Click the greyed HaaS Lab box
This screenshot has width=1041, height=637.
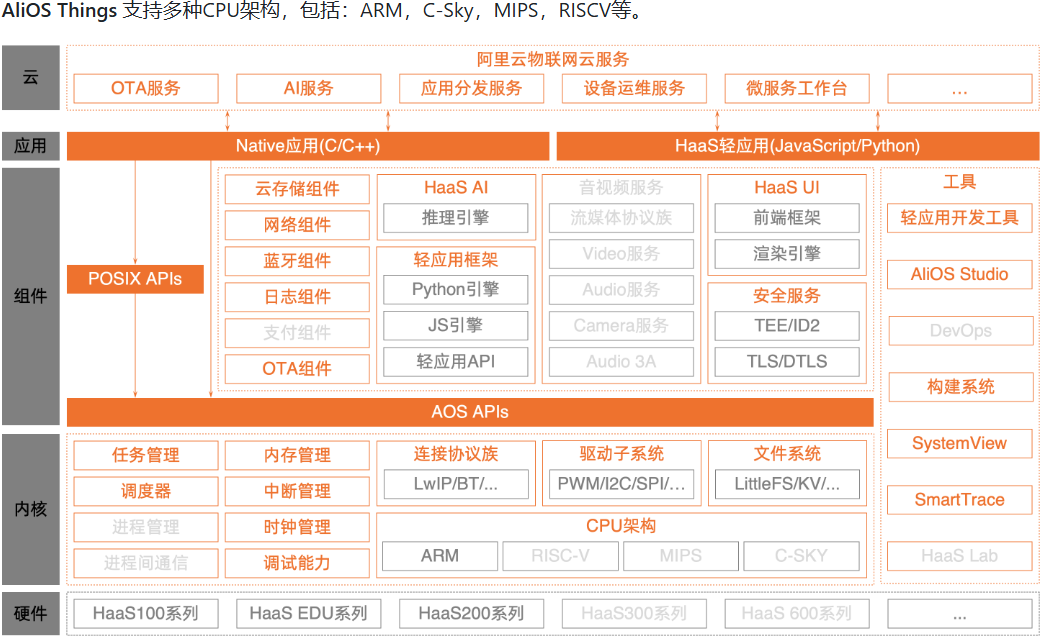pyautogui.click(x=959, y=556)
